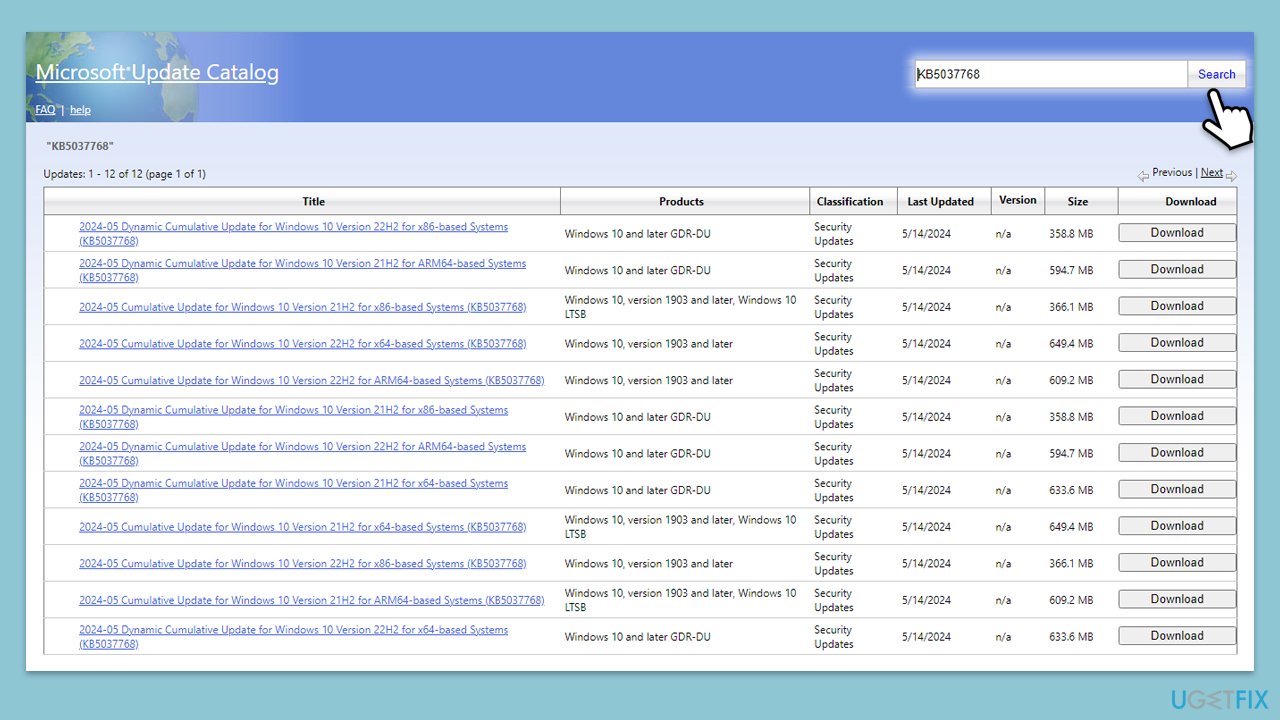
Task: Open Cumulative Update 22H2 x64-based Systems link
Action: pos(302,344)
